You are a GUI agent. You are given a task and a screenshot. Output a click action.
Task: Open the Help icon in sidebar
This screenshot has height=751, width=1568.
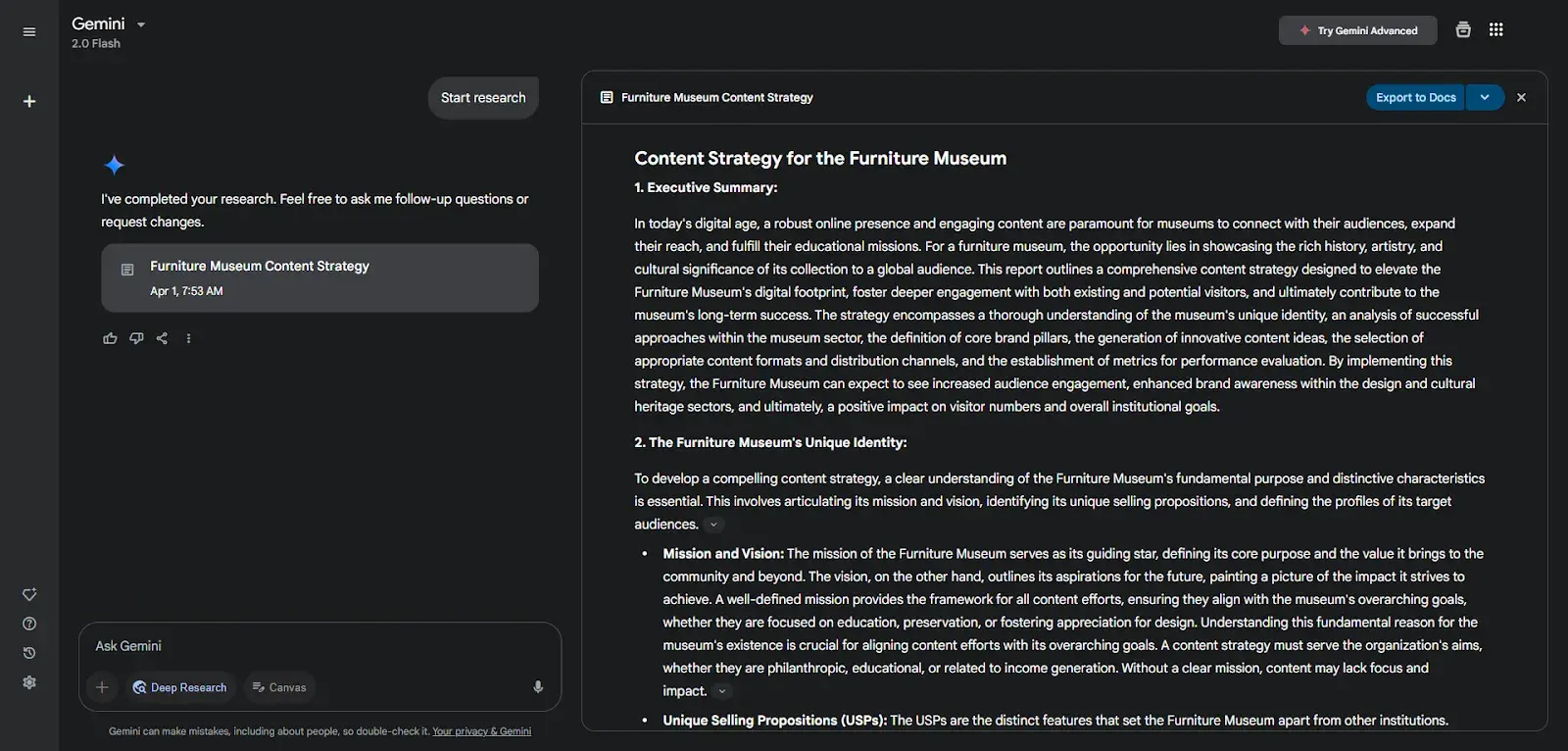(29, 624)
